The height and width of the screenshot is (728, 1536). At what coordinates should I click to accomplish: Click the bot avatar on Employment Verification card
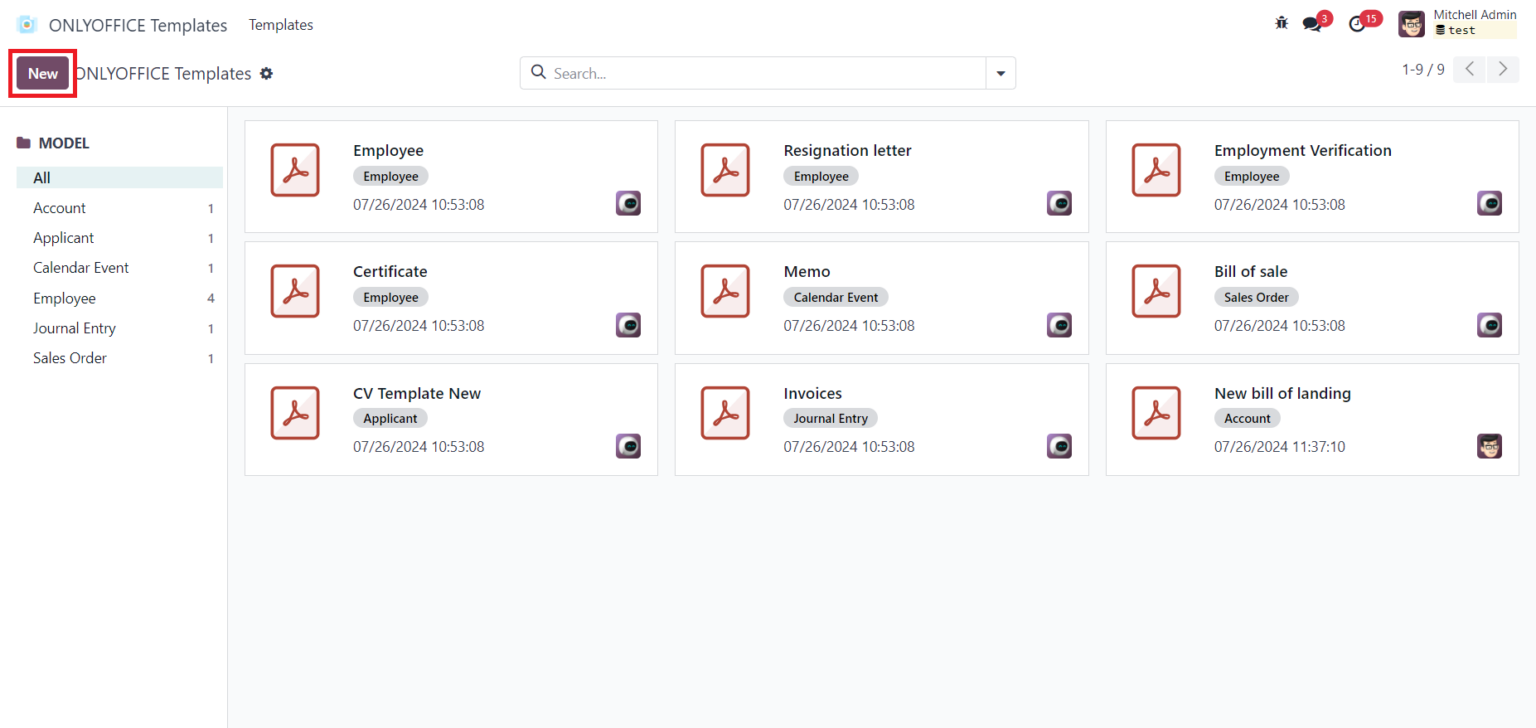point(1489,203)
